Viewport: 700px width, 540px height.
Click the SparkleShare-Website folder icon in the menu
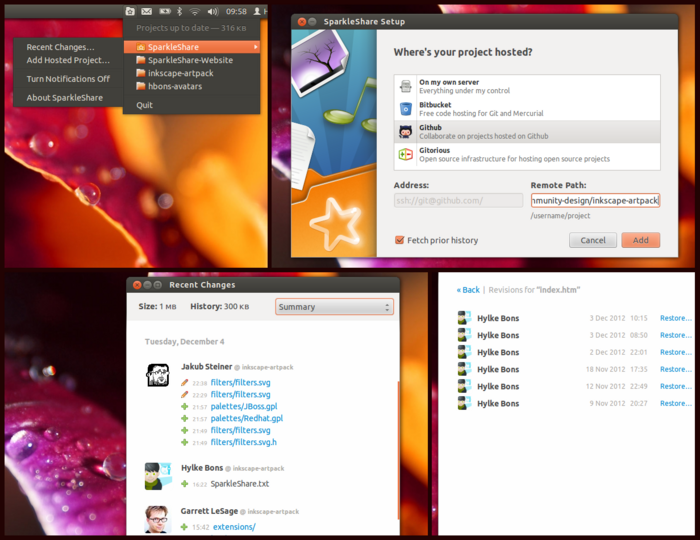click(141, 60)
